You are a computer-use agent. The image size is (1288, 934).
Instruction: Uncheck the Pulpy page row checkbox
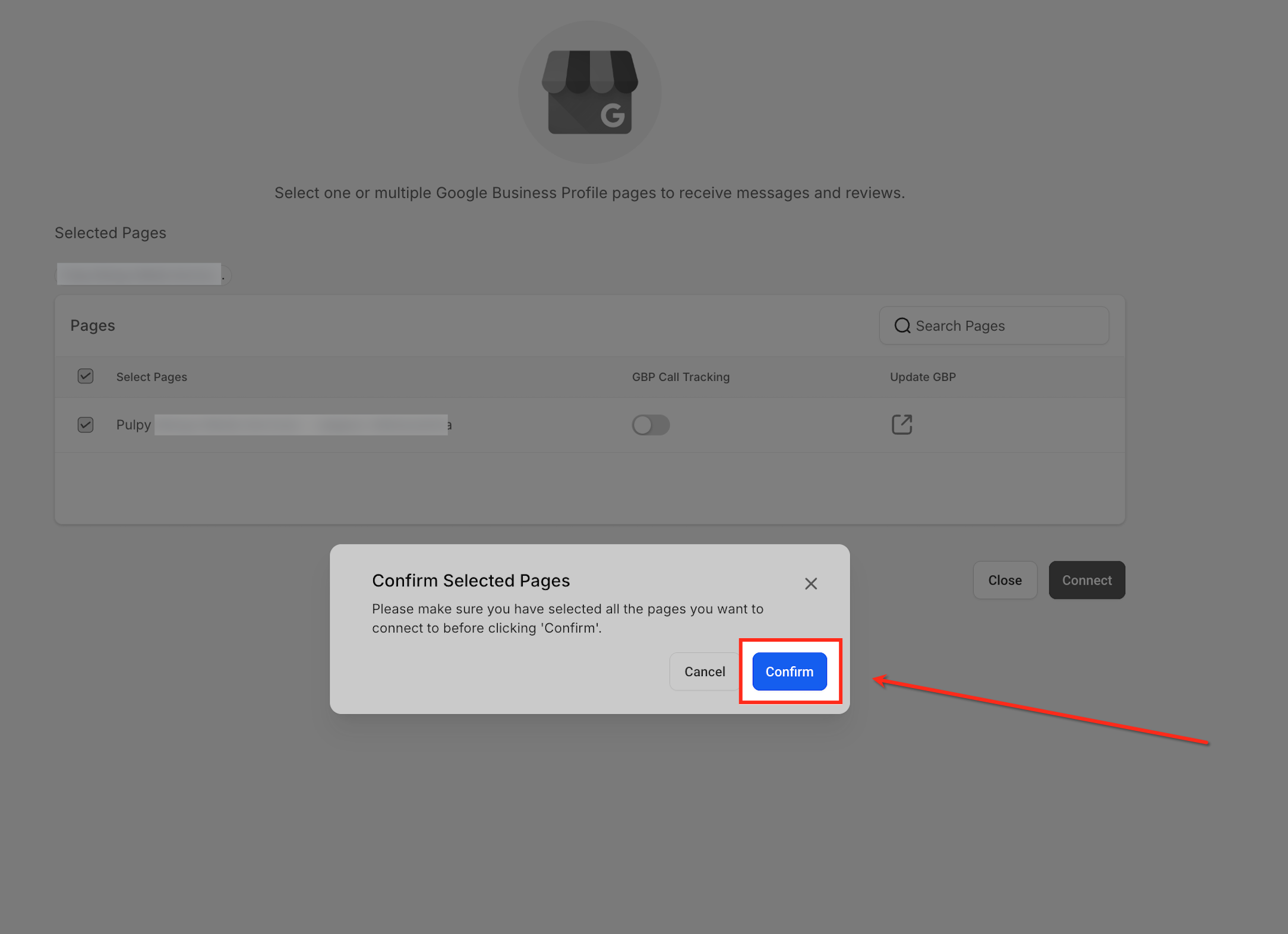tap(86, 424)
